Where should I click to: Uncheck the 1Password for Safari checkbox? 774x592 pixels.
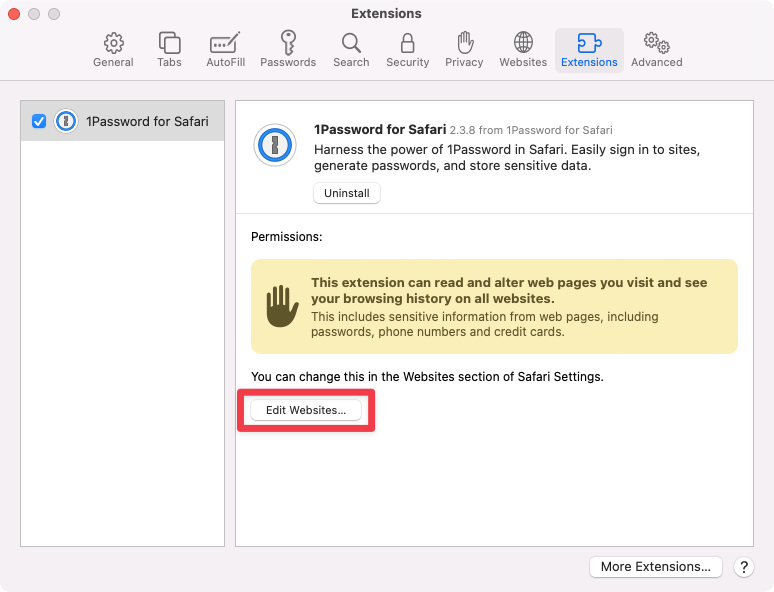(39, 121)
